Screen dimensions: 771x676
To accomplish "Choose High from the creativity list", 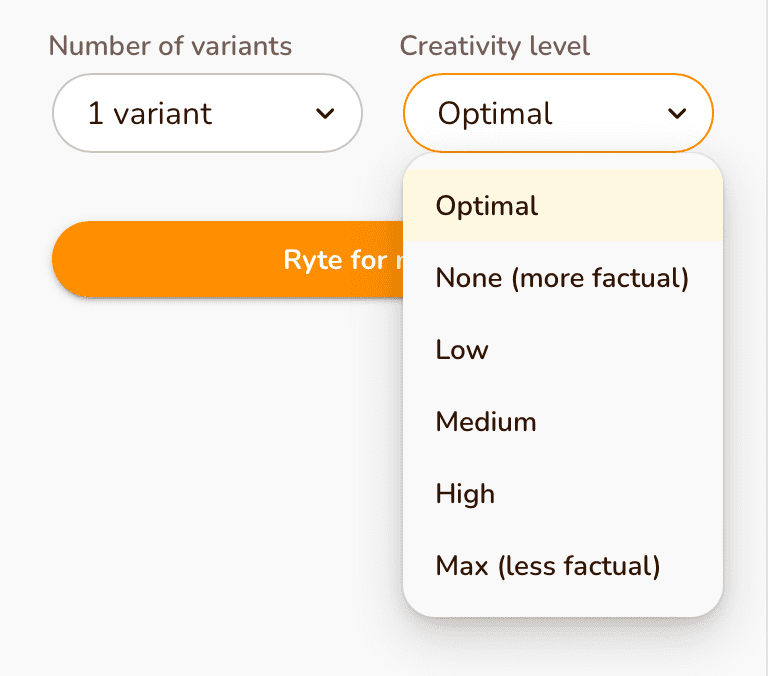I will click(x=465, y=494).
